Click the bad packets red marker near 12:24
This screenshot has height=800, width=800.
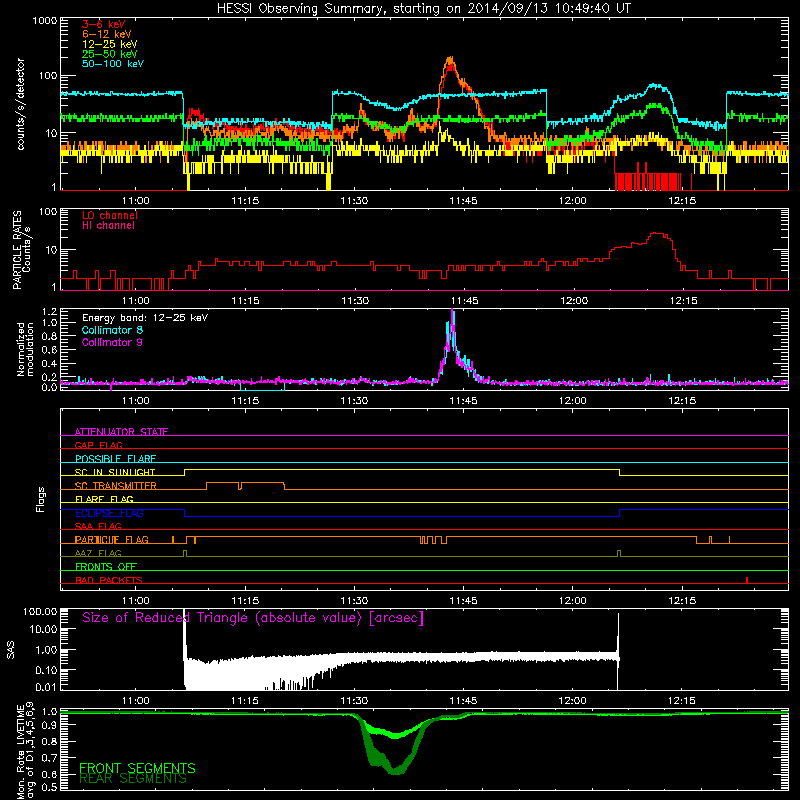[x=747, y=580]
